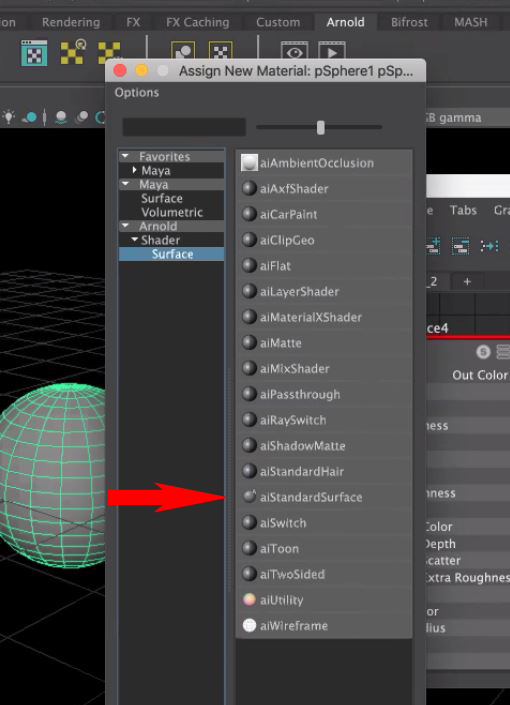Select the aiMaterialXShader entry
The width and height of the screenshot is (510, 705).
coord(324,317)
